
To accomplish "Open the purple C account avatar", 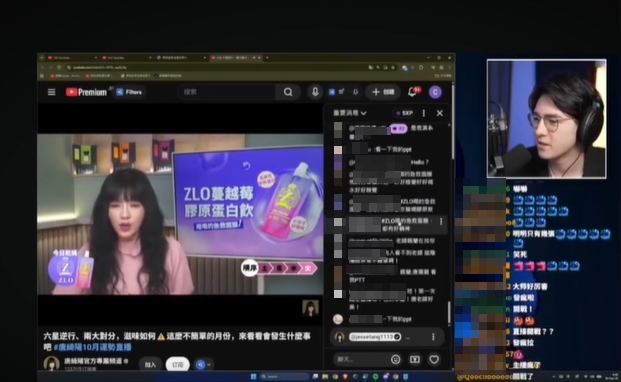I will pos(435,92).
